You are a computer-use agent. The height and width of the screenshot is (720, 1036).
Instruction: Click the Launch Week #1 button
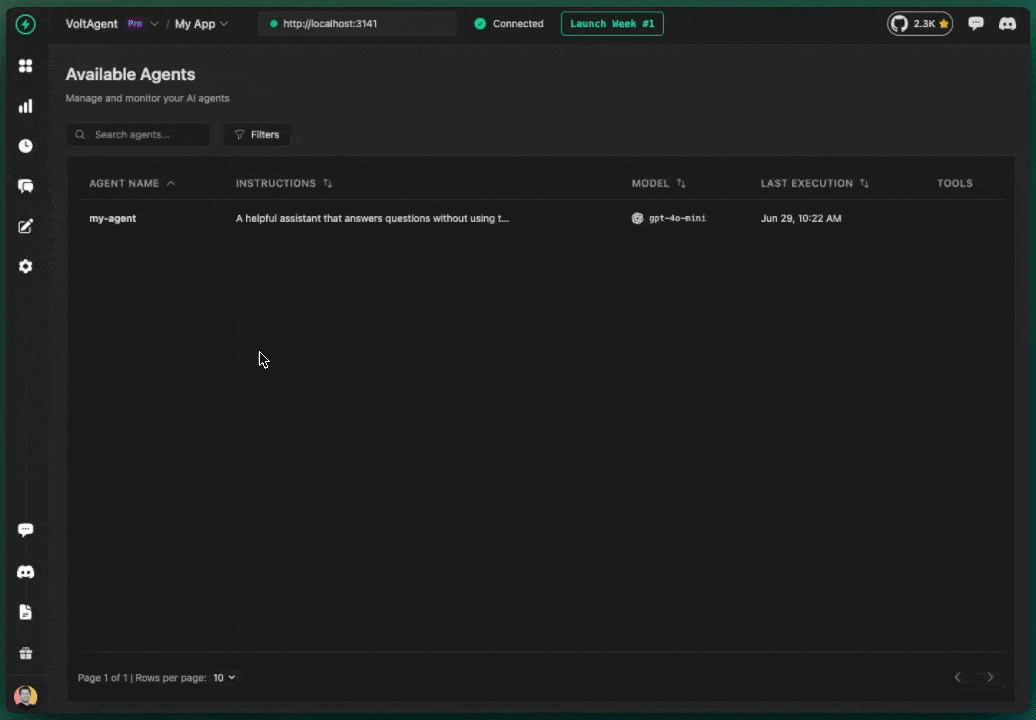pyautogui.click(x=612, y=24)
